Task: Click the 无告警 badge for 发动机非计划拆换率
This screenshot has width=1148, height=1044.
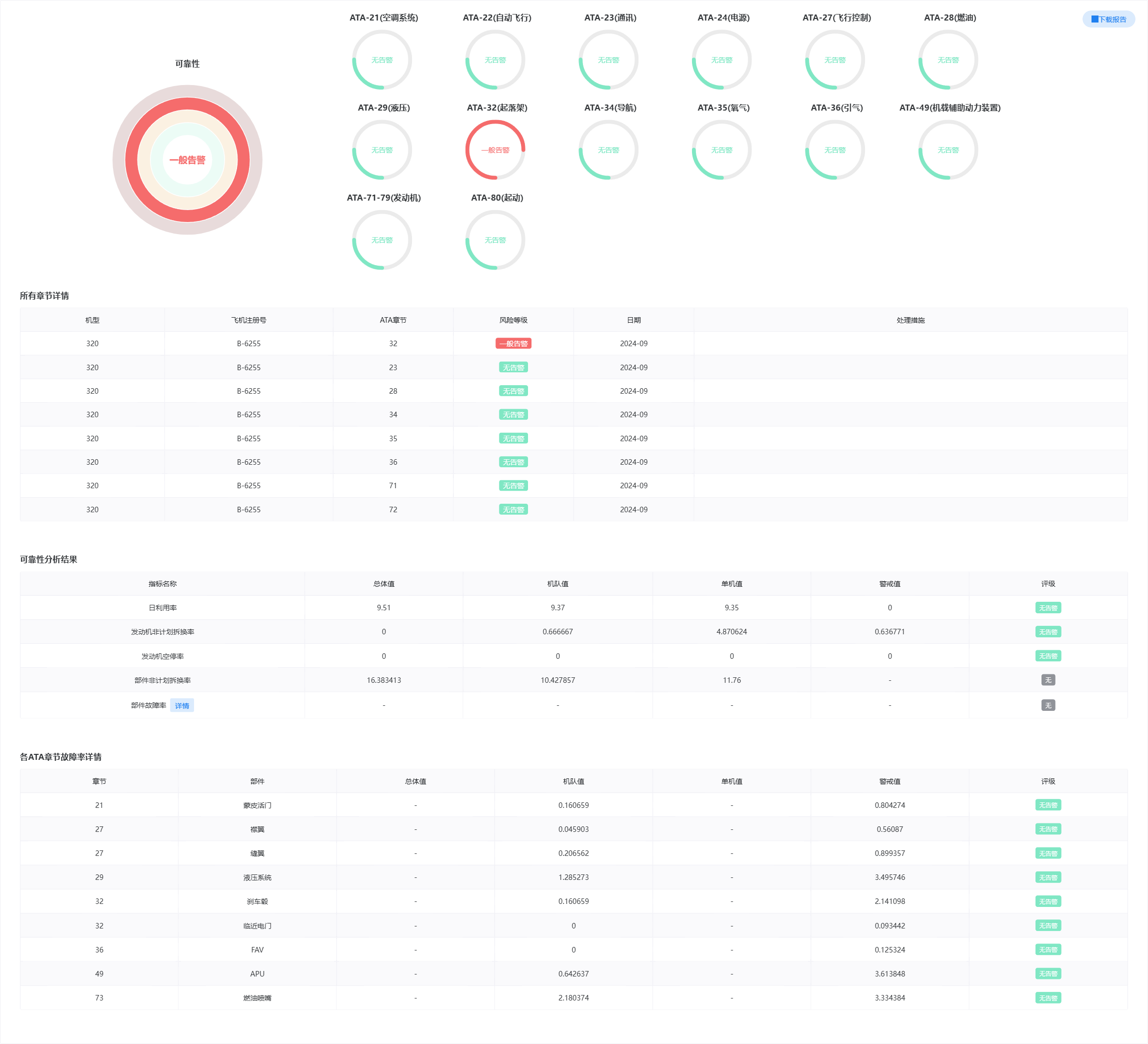Action: 1048,632
